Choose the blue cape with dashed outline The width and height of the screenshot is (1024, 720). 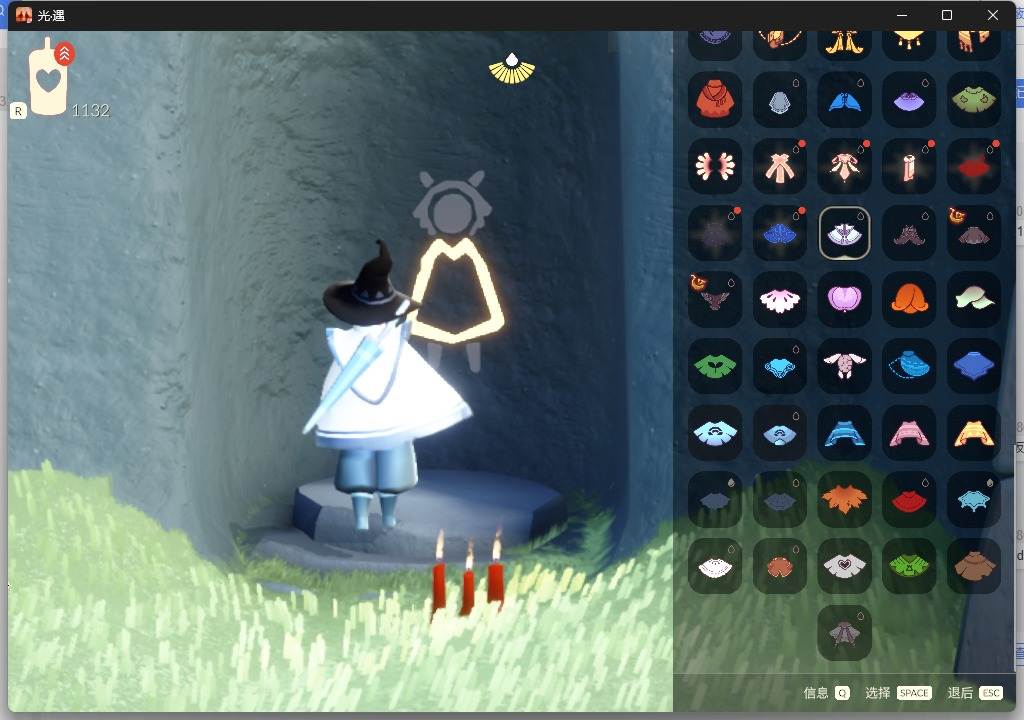coord(909,367)
